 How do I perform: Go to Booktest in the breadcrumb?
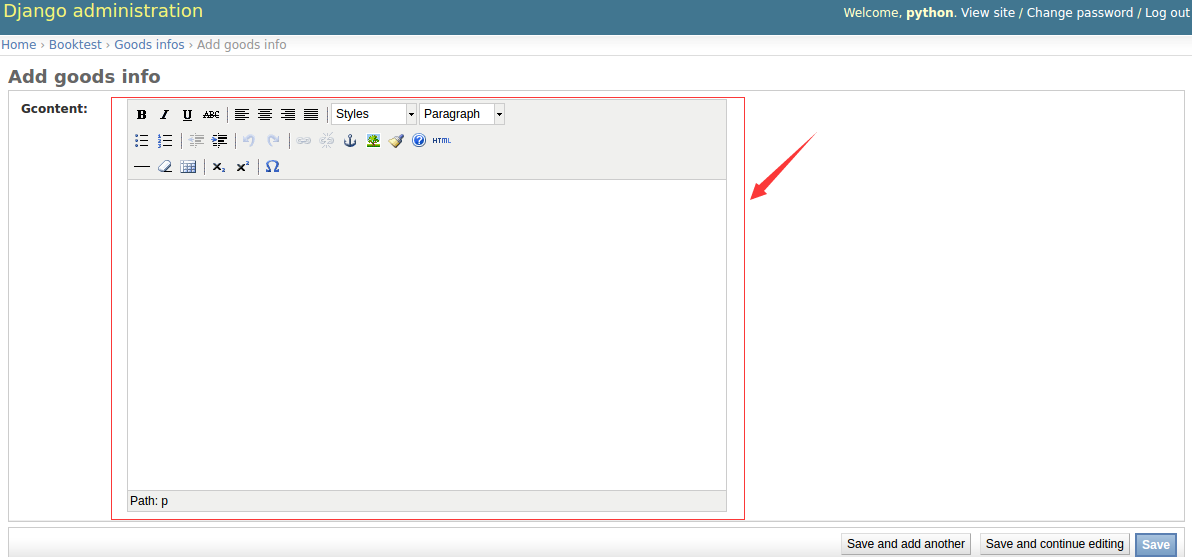point(75,45)
